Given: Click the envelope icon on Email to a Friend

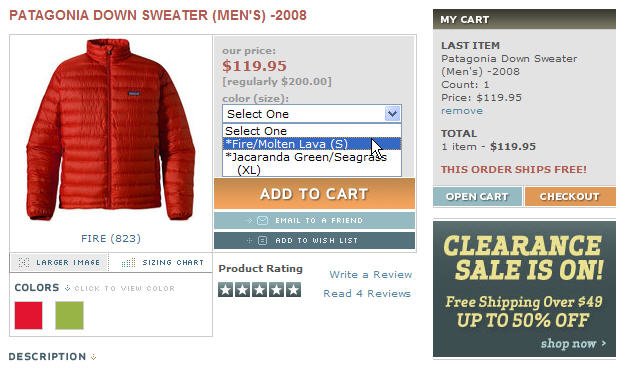Looking at the screenshot, I should [262, 220].
